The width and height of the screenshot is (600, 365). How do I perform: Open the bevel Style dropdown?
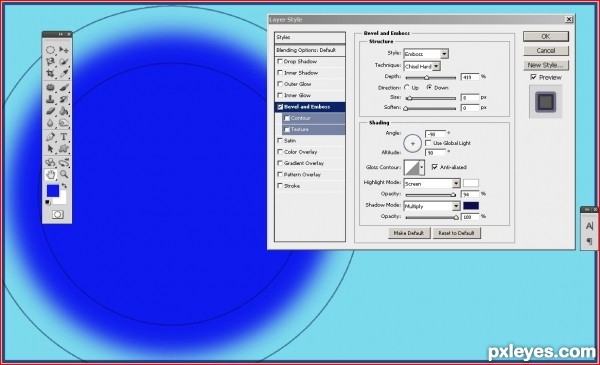tap(426, 54)
